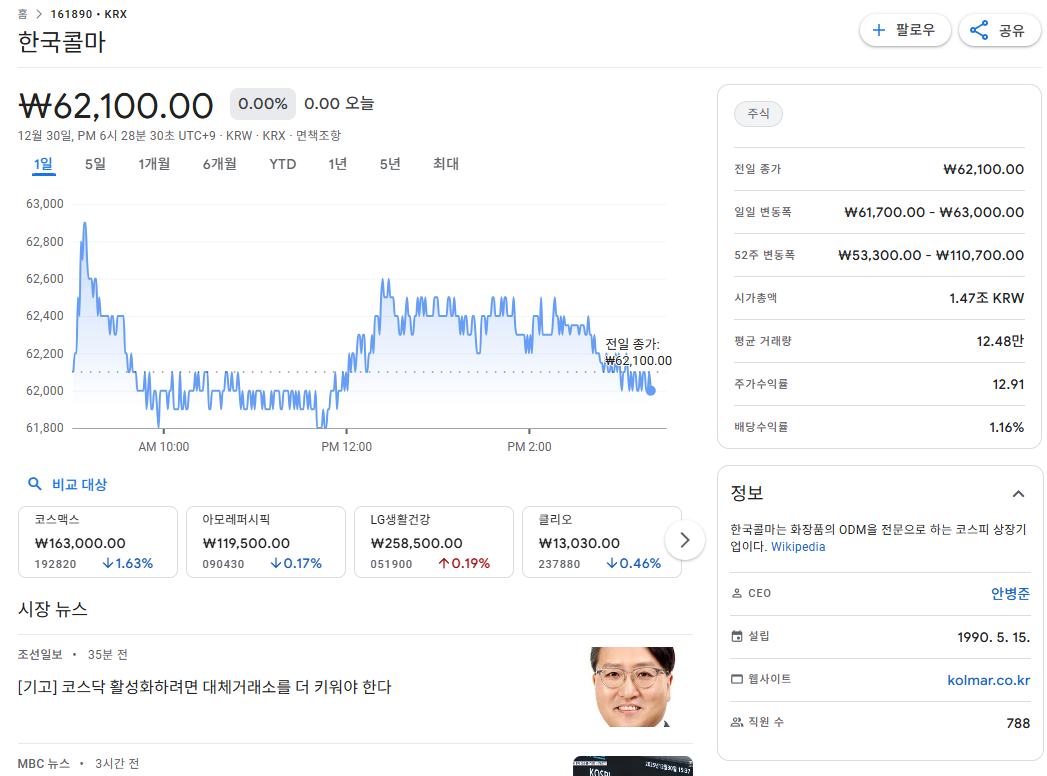1047x776 pixels.
Task: Click the 조선일보 article portrait thumbnail
Action: [633, 687]
